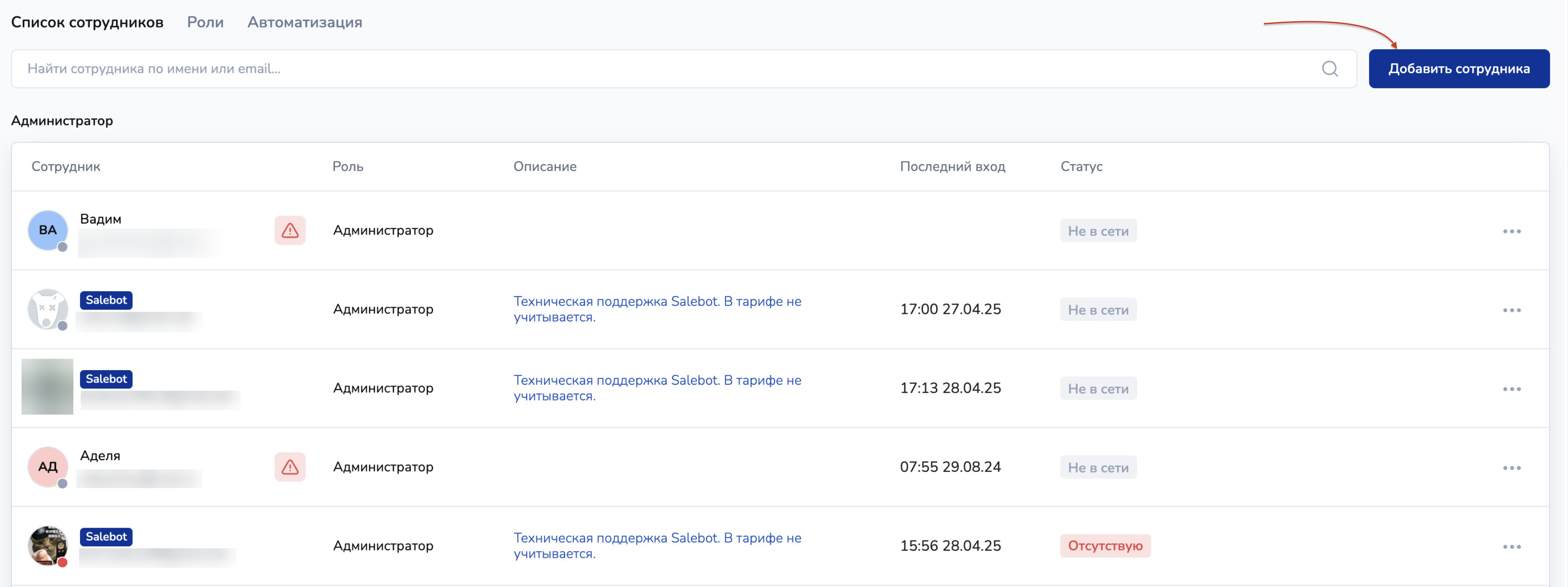Image resolution: width=1568 pixels, height=587 pixels.
Task: Click the search magnifier icon
Action: pos(1330,69)
